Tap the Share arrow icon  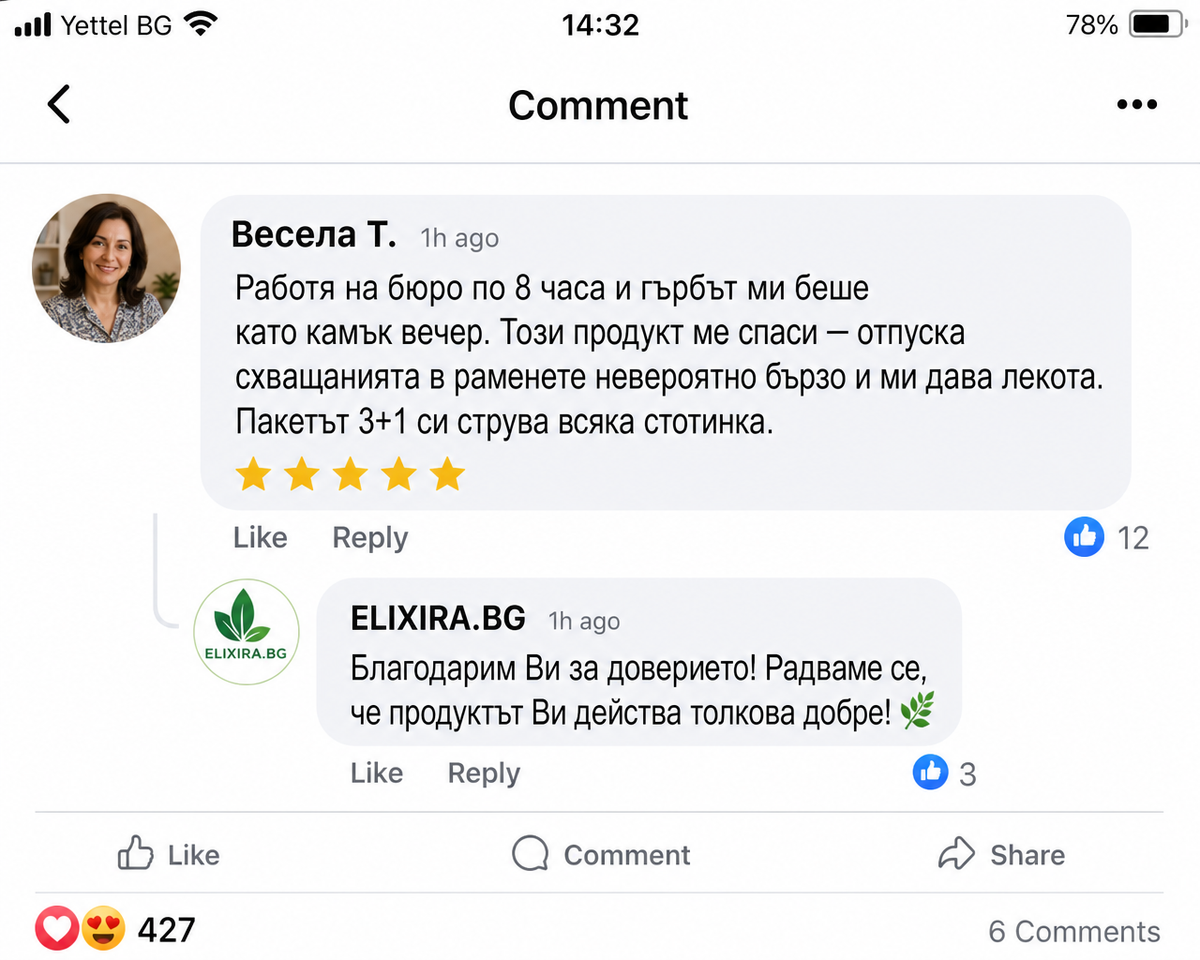pyautogui.click(x=956, y=854)
